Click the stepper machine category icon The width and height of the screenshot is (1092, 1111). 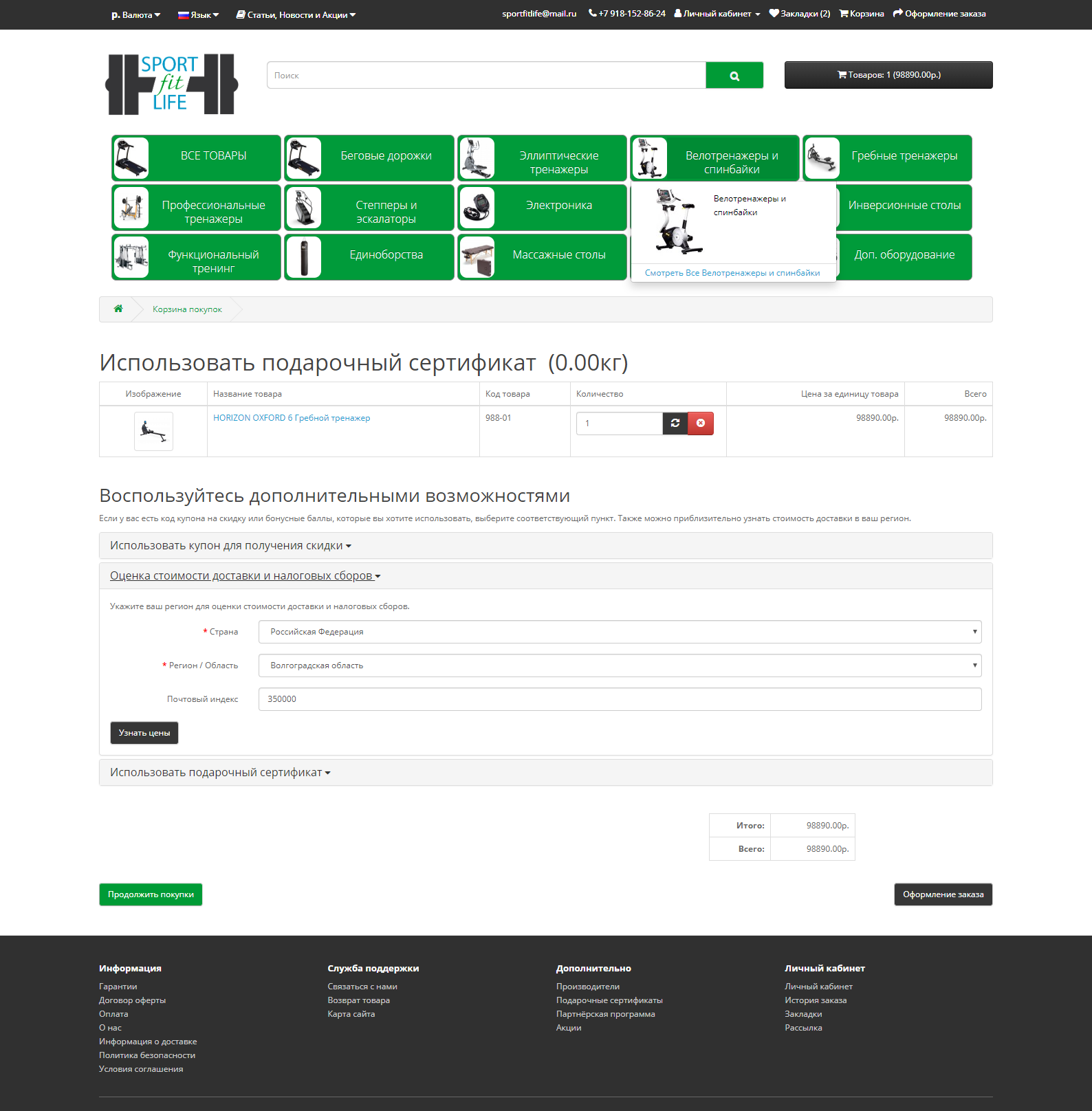tap(303, 208)
